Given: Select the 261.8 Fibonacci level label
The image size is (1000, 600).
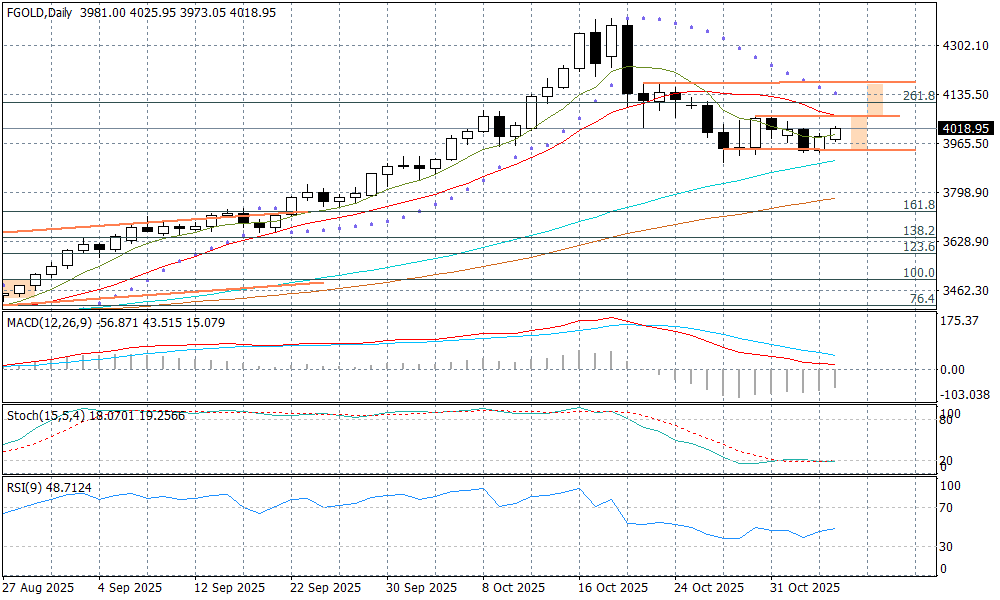Looking at the screenshot, I should coord(918,96).
